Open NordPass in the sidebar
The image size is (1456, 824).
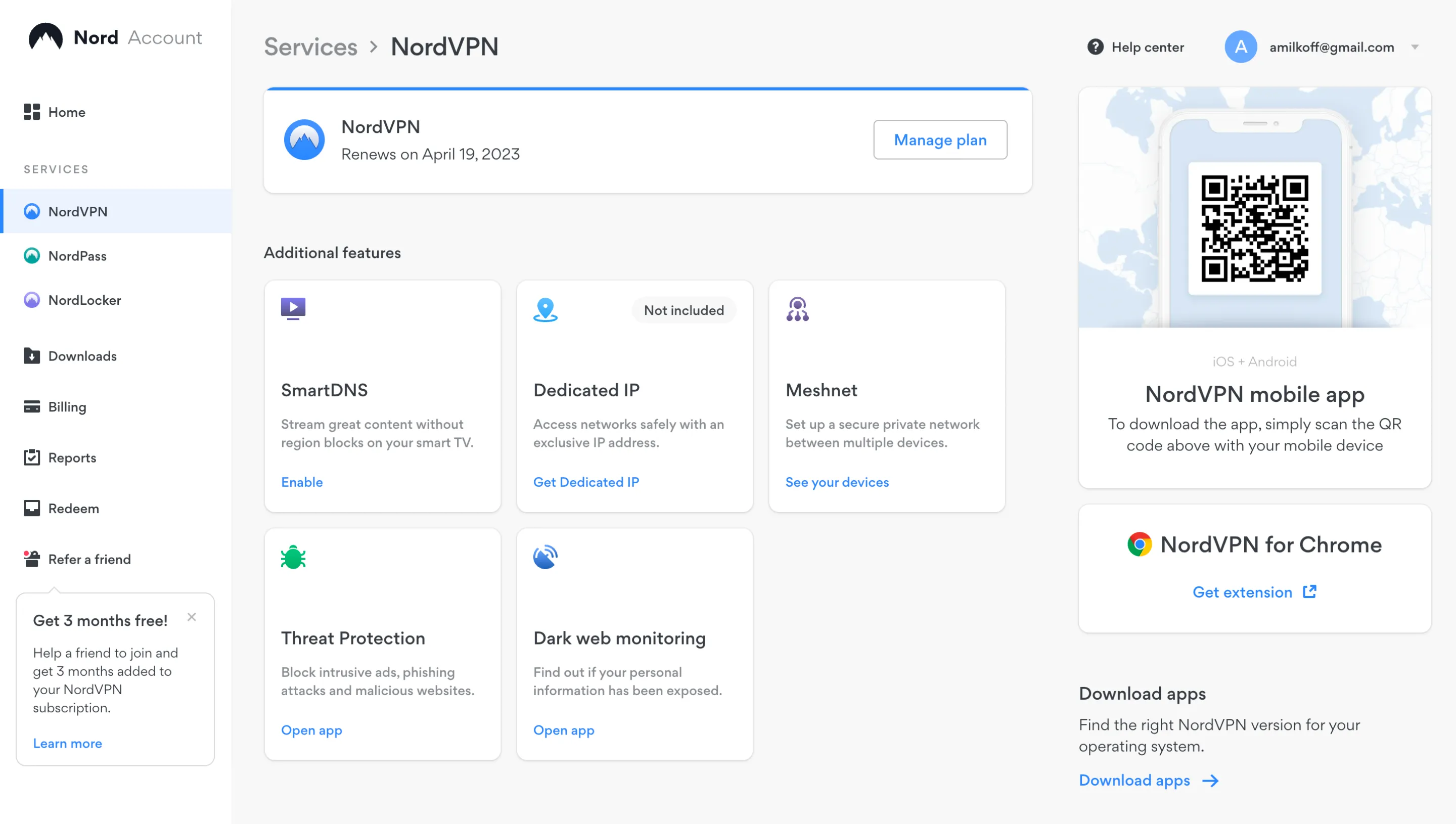[77, 256]
